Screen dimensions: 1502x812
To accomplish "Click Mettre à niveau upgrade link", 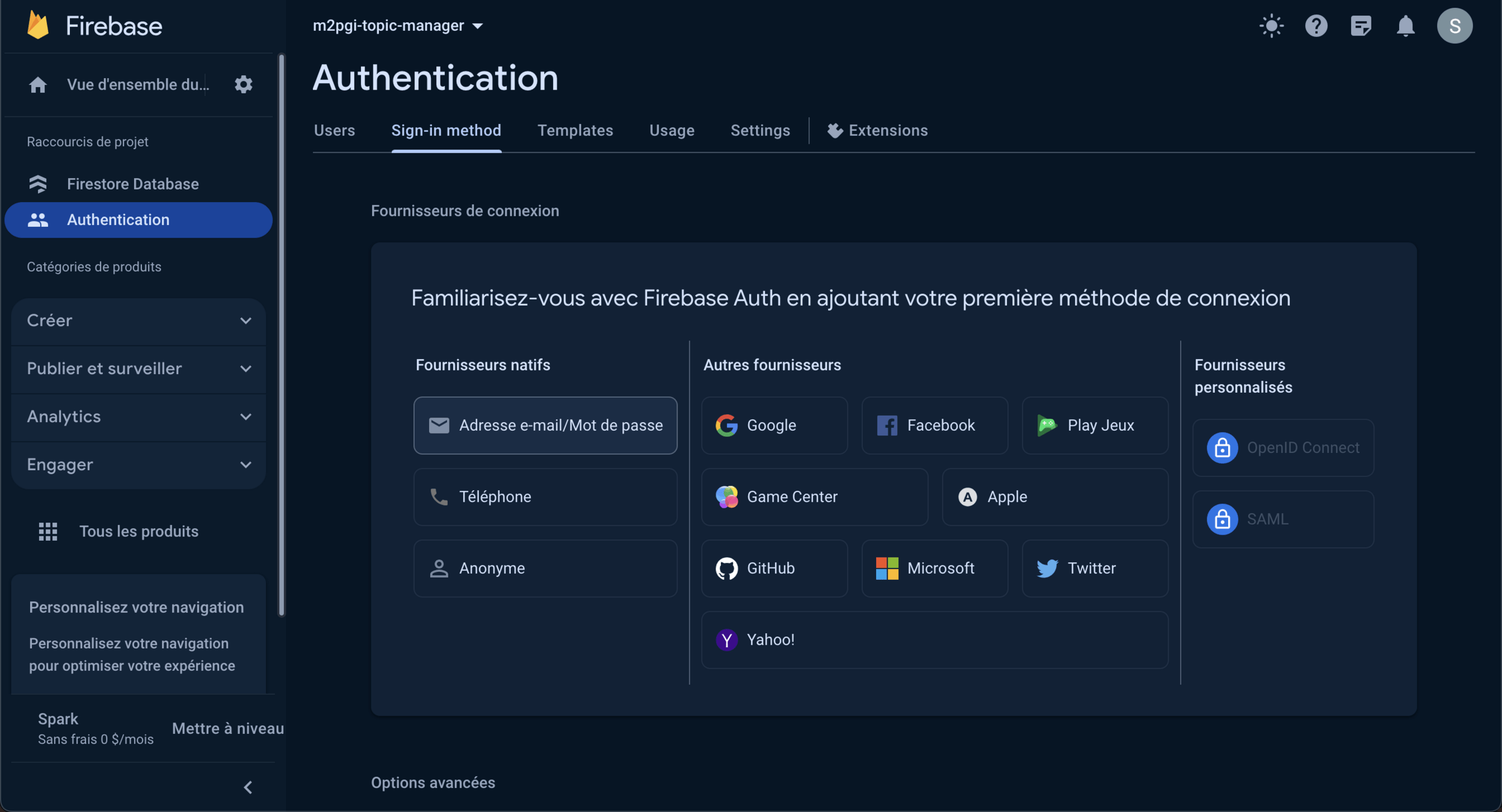I will 227,728.
